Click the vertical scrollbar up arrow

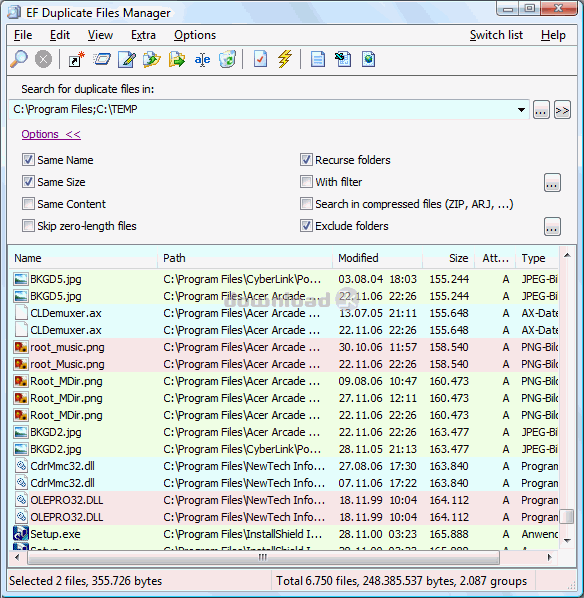568,255
